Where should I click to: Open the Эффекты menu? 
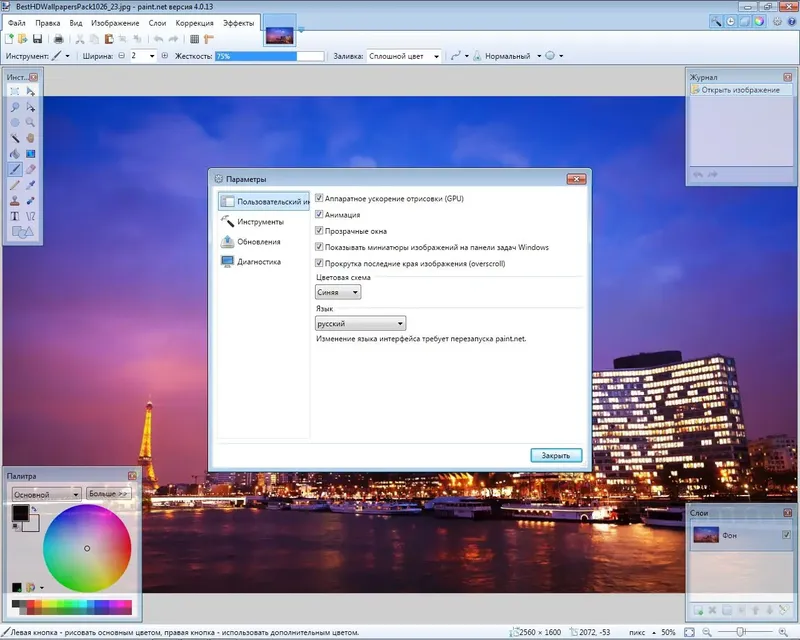click(237, 22)
